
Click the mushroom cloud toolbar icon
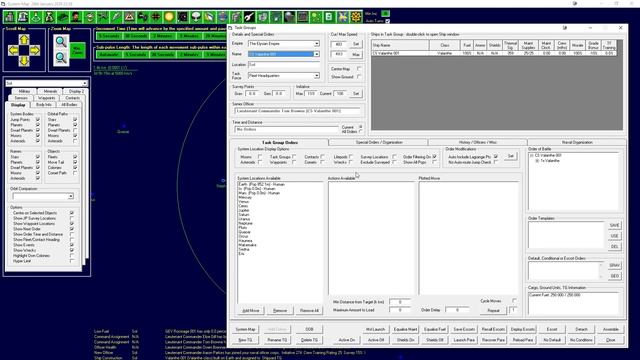coord(196,17)
